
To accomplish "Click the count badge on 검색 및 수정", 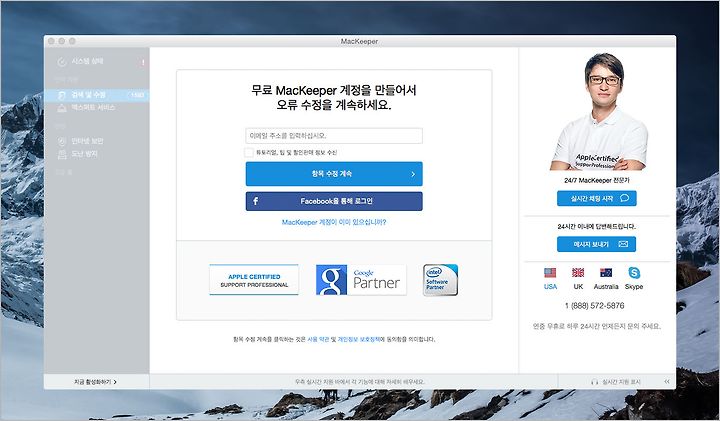I will click(x=137, y=95).
